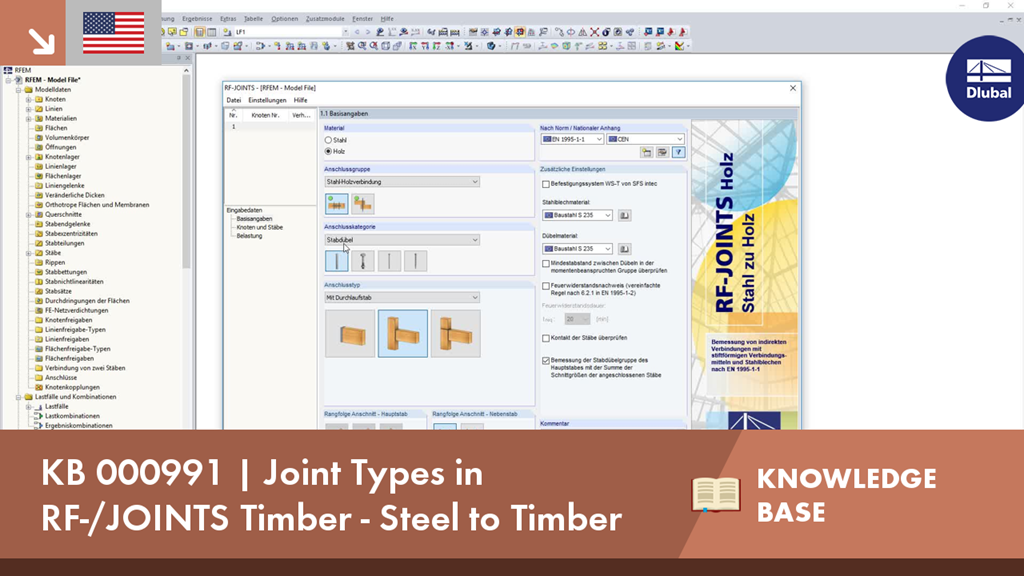Toggle Mindestabstand zwischen Dübeln checkbox
Image resolution: width=1024 pixels, height=576 pixels.
(546, 264)
